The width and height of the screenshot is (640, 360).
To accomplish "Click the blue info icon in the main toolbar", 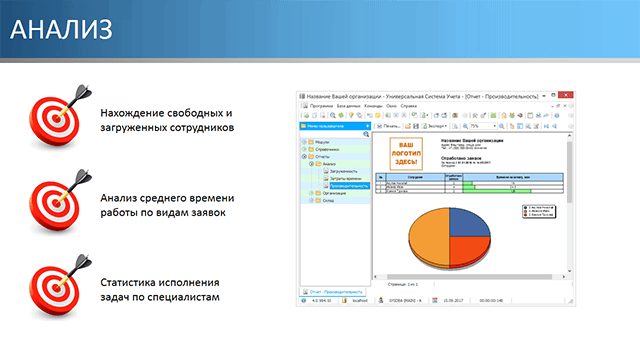I will (x=556, y=116).
